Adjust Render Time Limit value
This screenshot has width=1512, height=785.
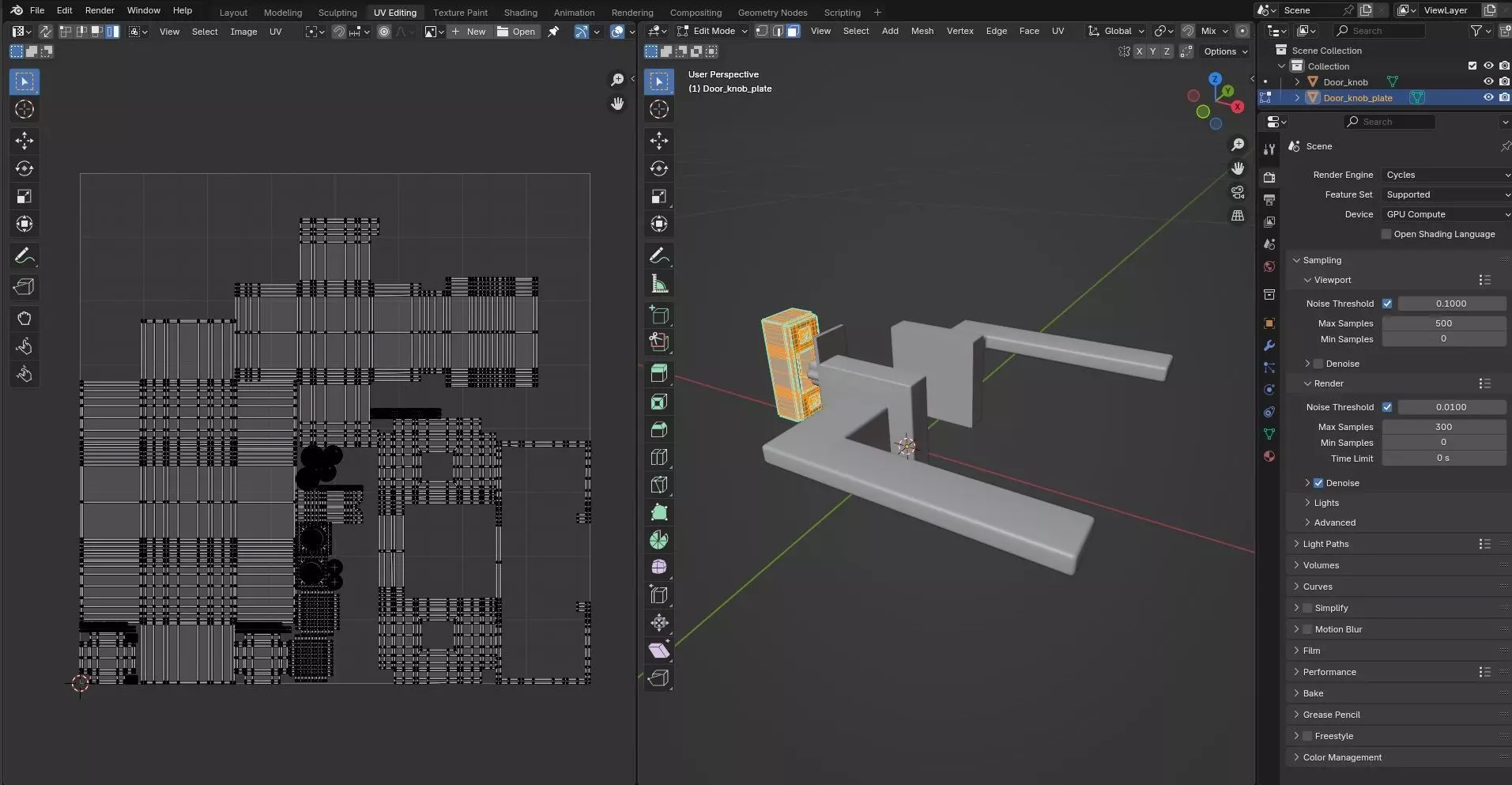click(x=1443, y=459)
